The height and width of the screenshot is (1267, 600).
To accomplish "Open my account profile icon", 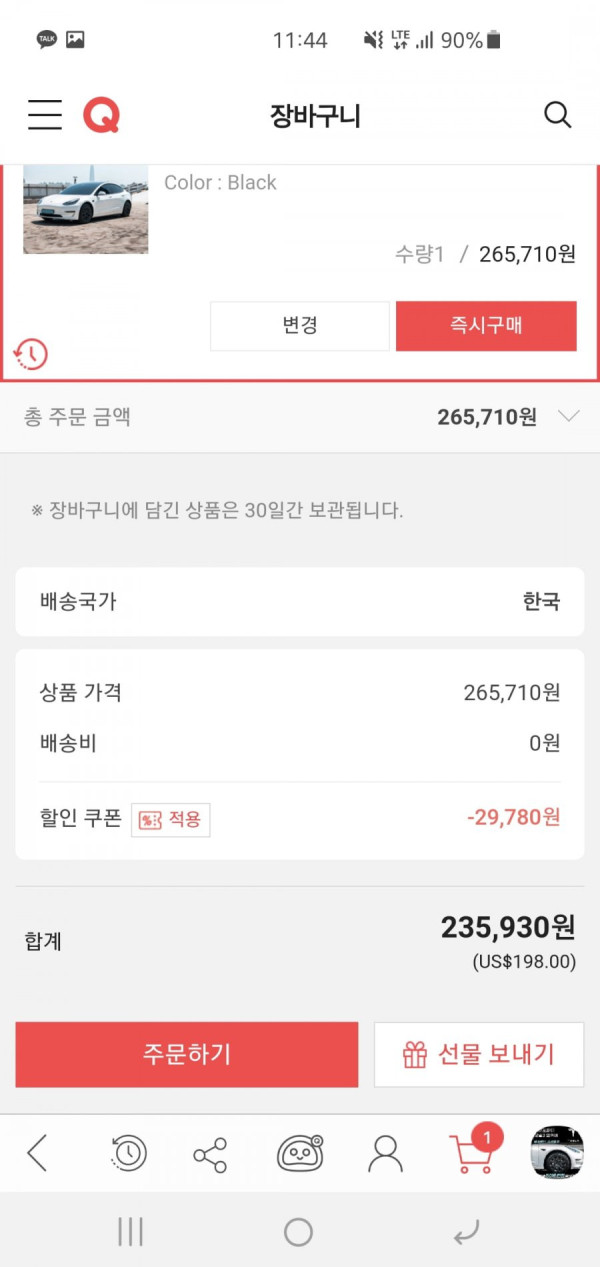I will coord(385,1153).
